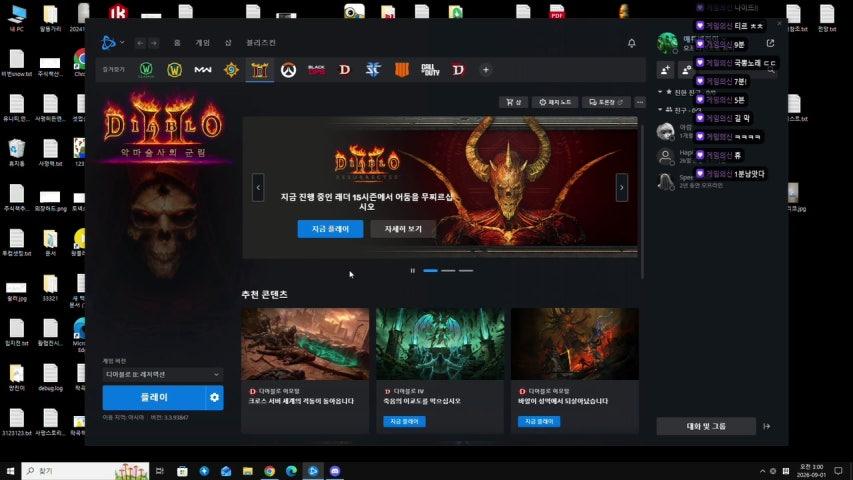This screenshot has height=480, width=853.
Task: Click 지금 플레이 on the banner
Action: click(330, 229)
